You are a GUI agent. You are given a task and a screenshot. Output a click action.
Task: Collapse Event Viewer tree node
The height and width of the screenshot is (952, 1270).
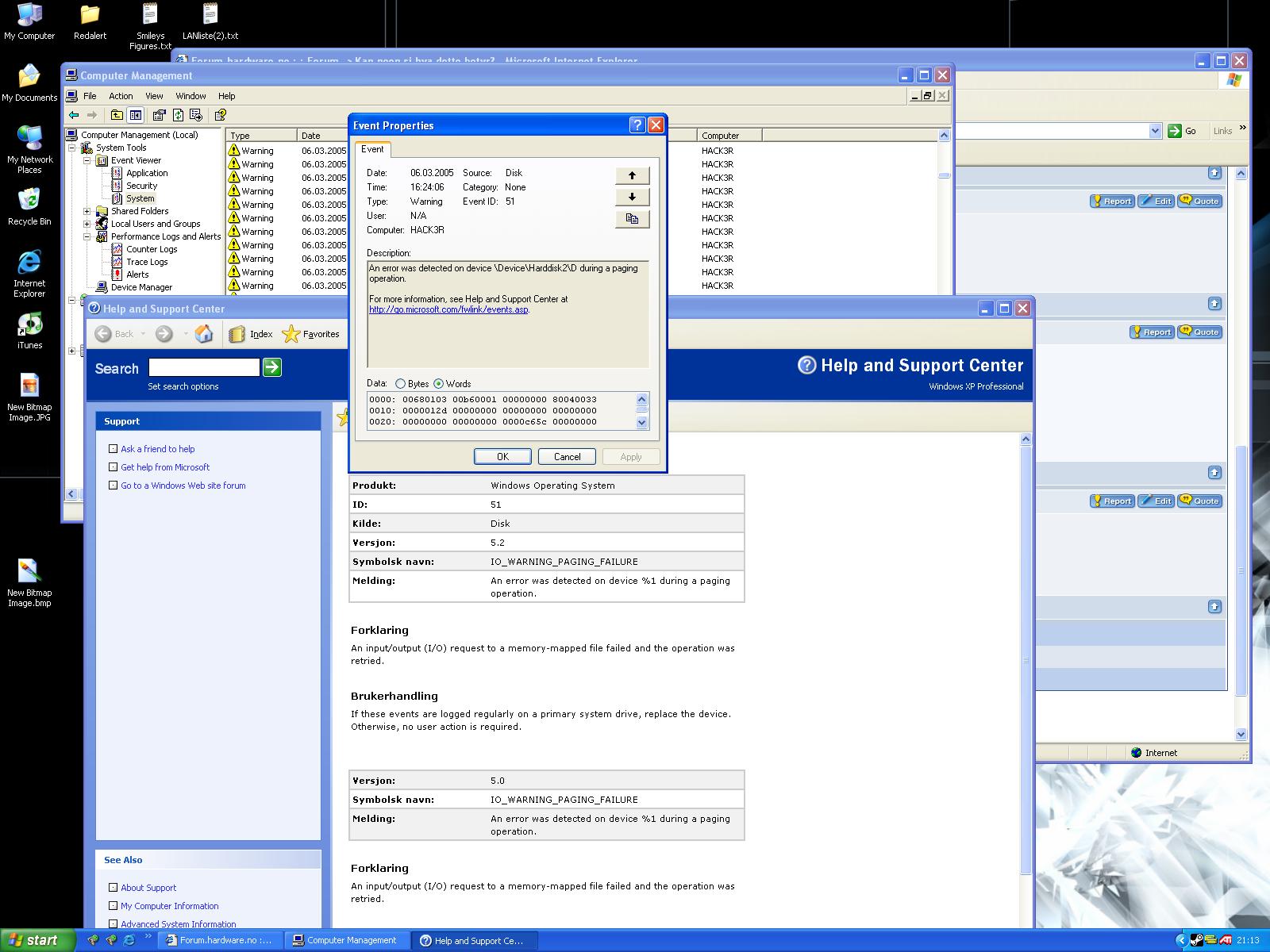pyautogui.click(x=87, y=160)
